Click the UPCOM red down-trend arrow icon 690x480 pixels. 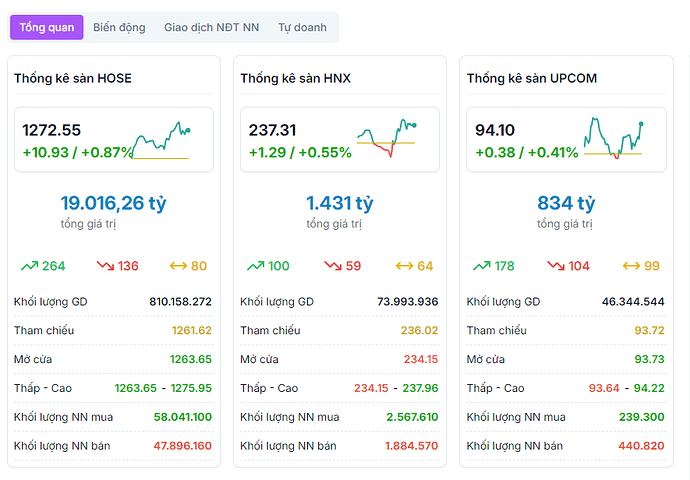click(x=557, y=266)
